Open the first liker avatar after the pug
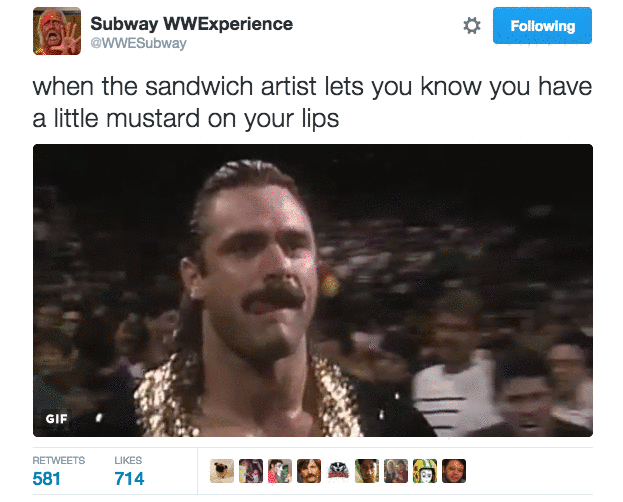Viewport: 623px width, 502px height. (251, 471)
